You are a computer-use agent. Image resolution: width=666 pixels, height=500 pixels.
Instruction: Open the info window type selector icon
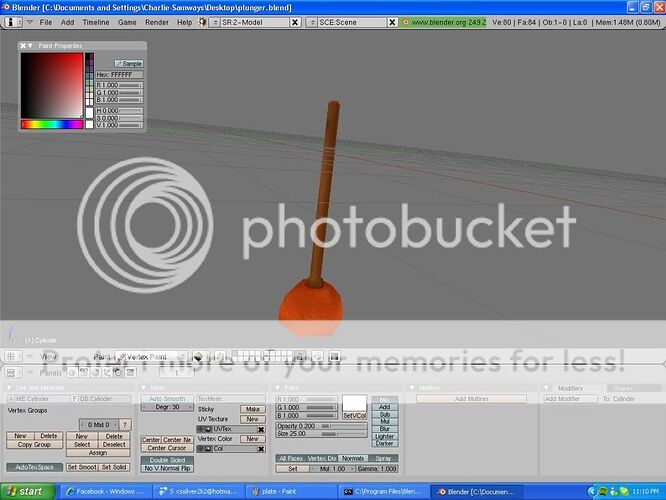point(11,22)
